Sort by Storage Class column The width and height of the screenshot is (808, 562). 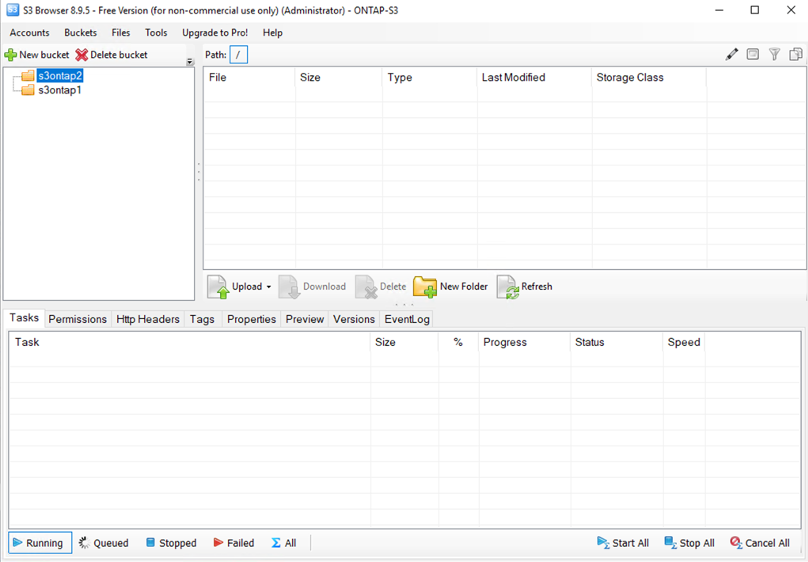point(649,77)
